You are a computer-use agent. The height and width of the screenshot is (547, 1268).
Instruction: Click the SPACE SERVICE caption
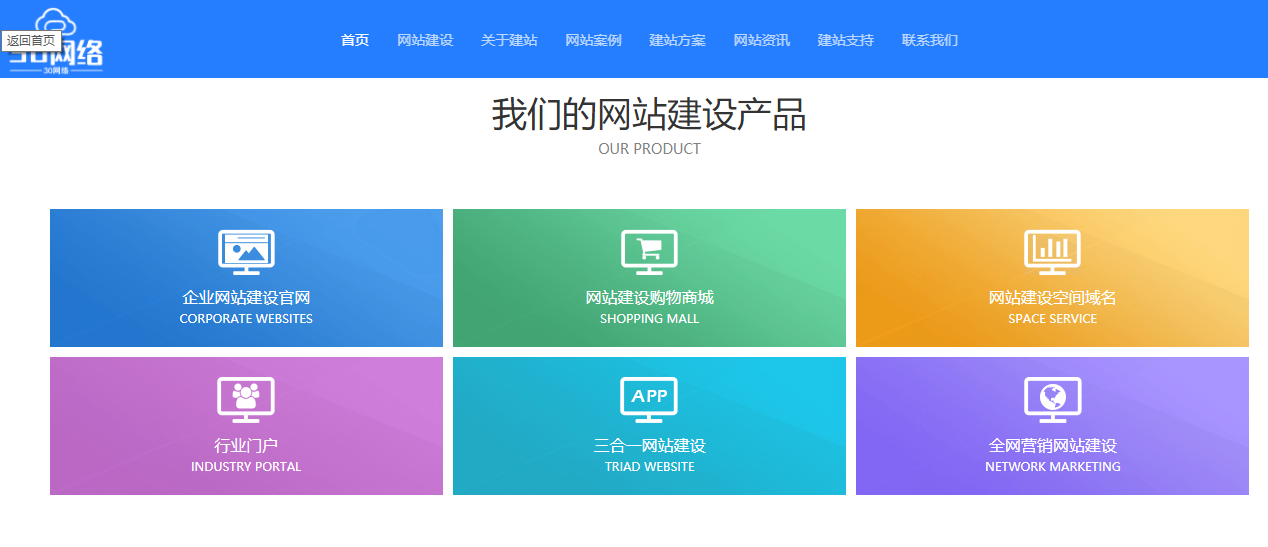1052,319
